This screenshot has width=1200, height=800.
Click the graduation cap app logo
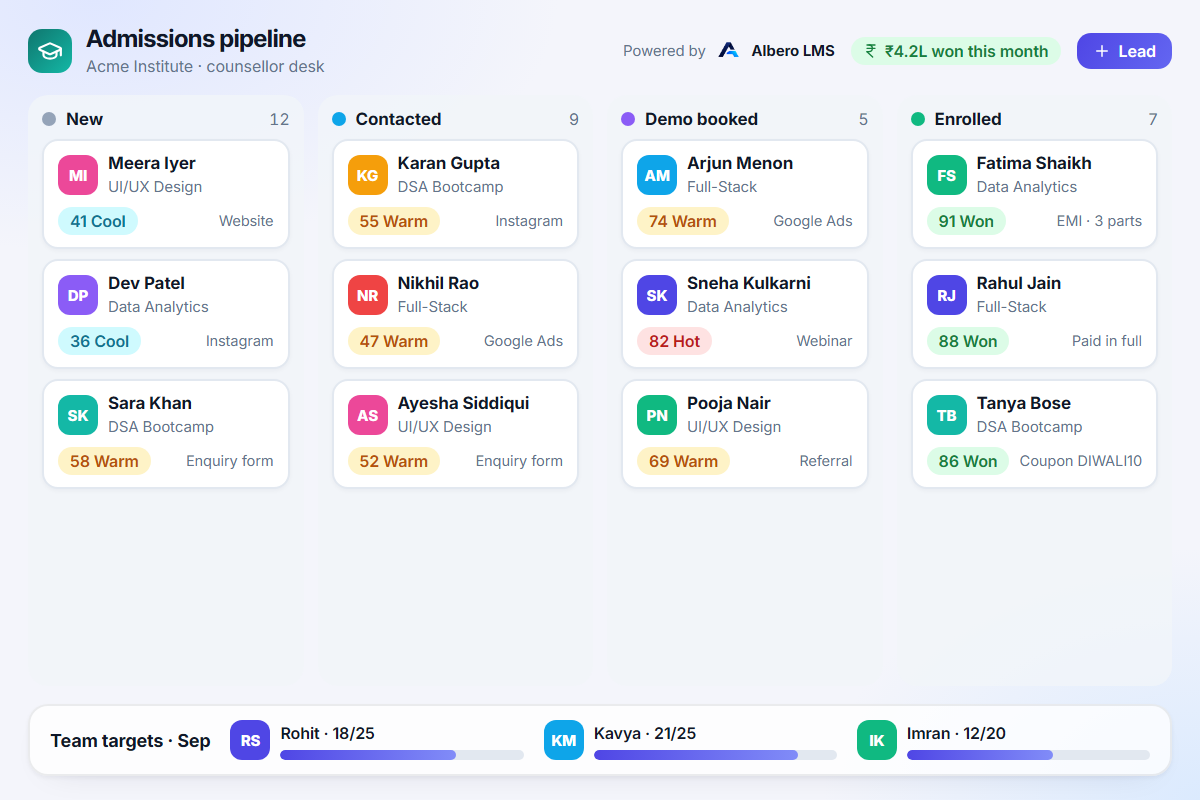50,51
